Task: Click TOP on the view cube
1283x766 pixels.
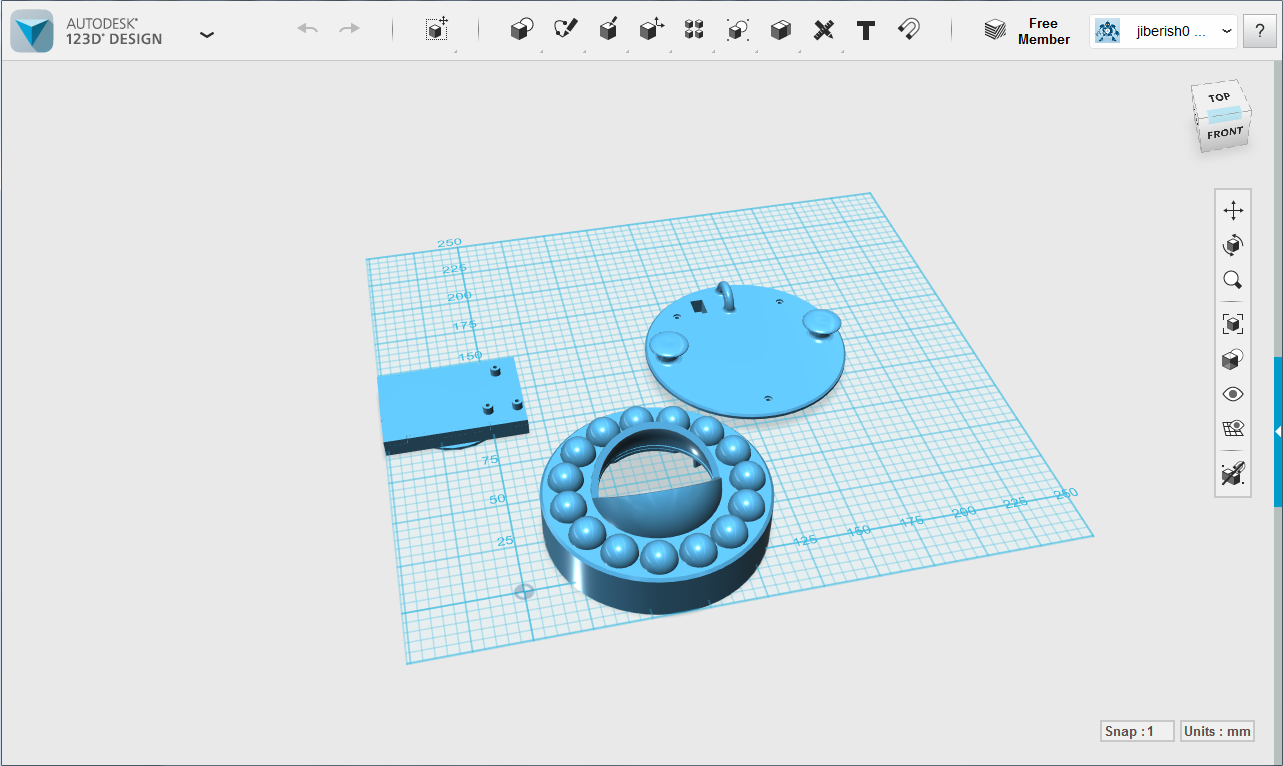Action: pos(1219,97)
